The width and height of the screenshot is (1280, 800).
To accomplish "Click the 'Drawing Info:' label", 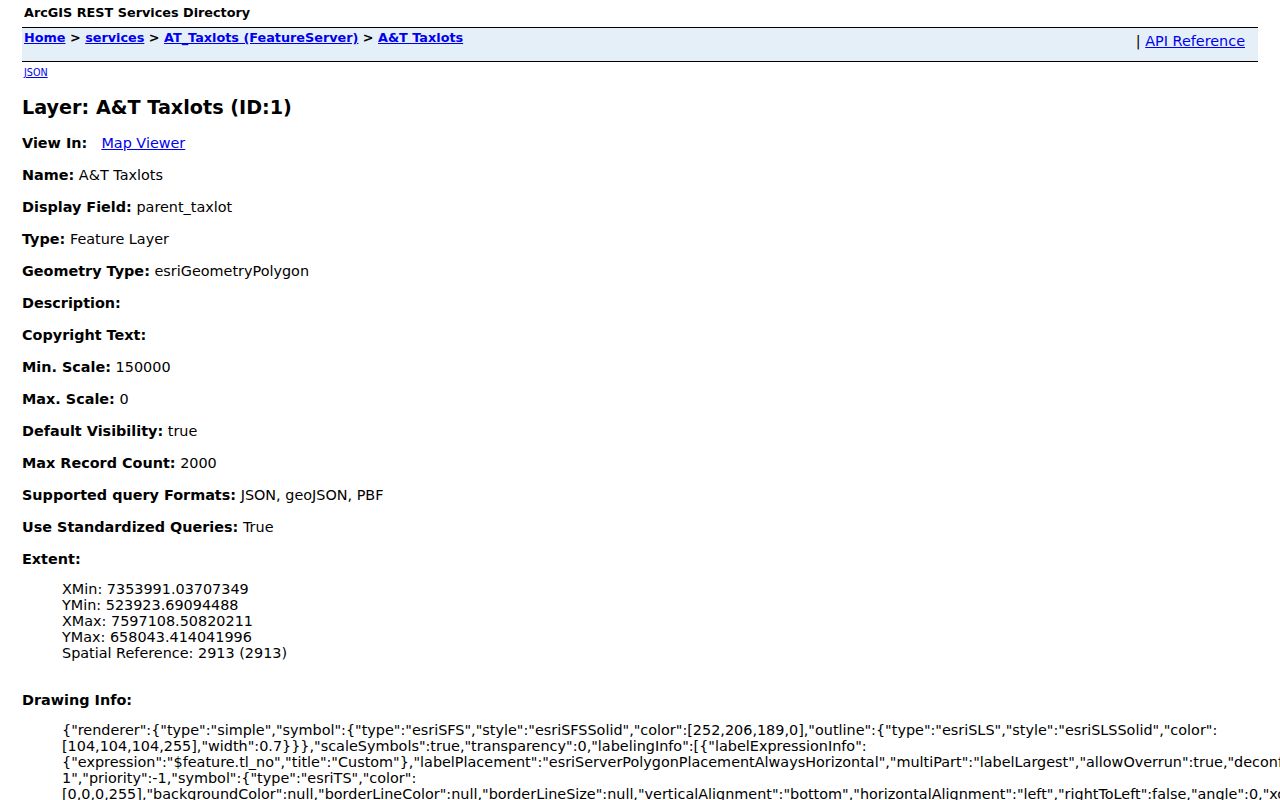I will click(77, 700).
